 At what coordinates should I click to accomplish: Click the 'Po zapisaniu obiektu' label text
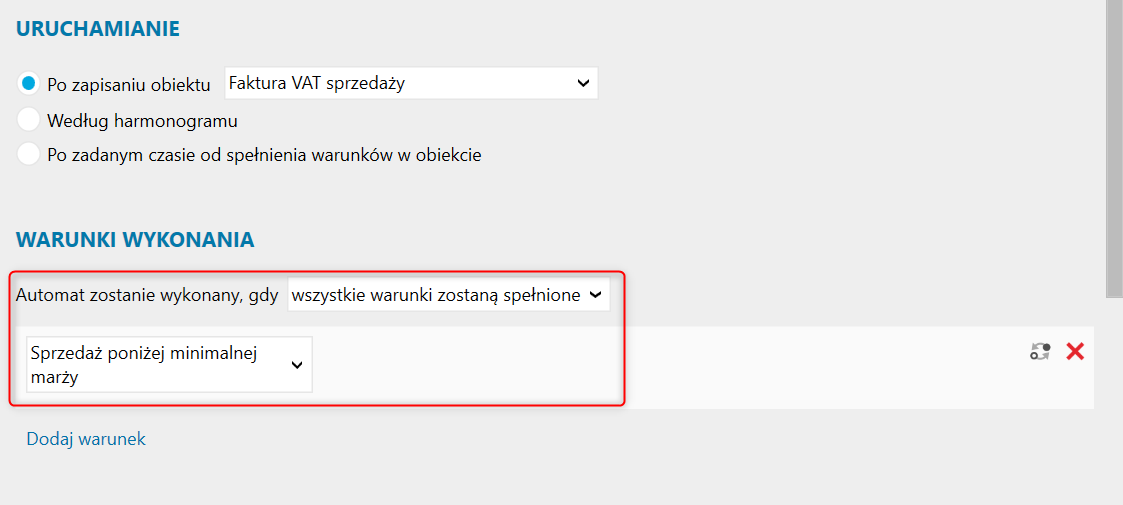coord(129,85)
